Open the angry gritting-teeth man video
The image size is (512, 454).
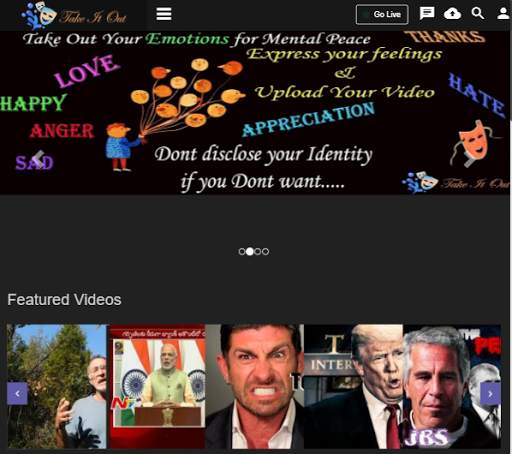255,386
